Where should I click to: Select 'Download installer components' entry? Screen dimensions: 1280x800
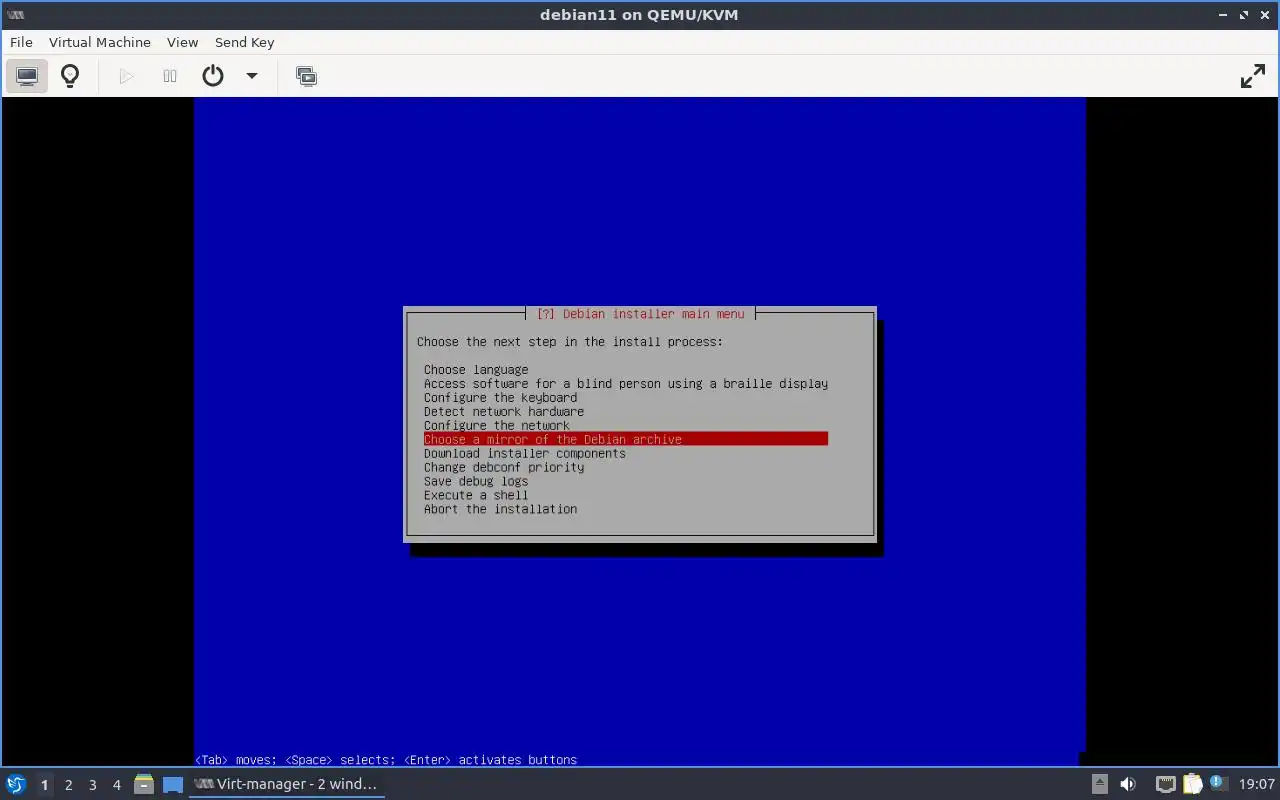point(525,454)
